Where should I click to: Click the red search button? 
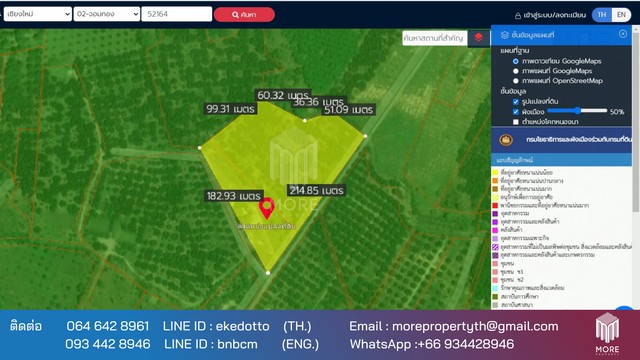(244, 15)
